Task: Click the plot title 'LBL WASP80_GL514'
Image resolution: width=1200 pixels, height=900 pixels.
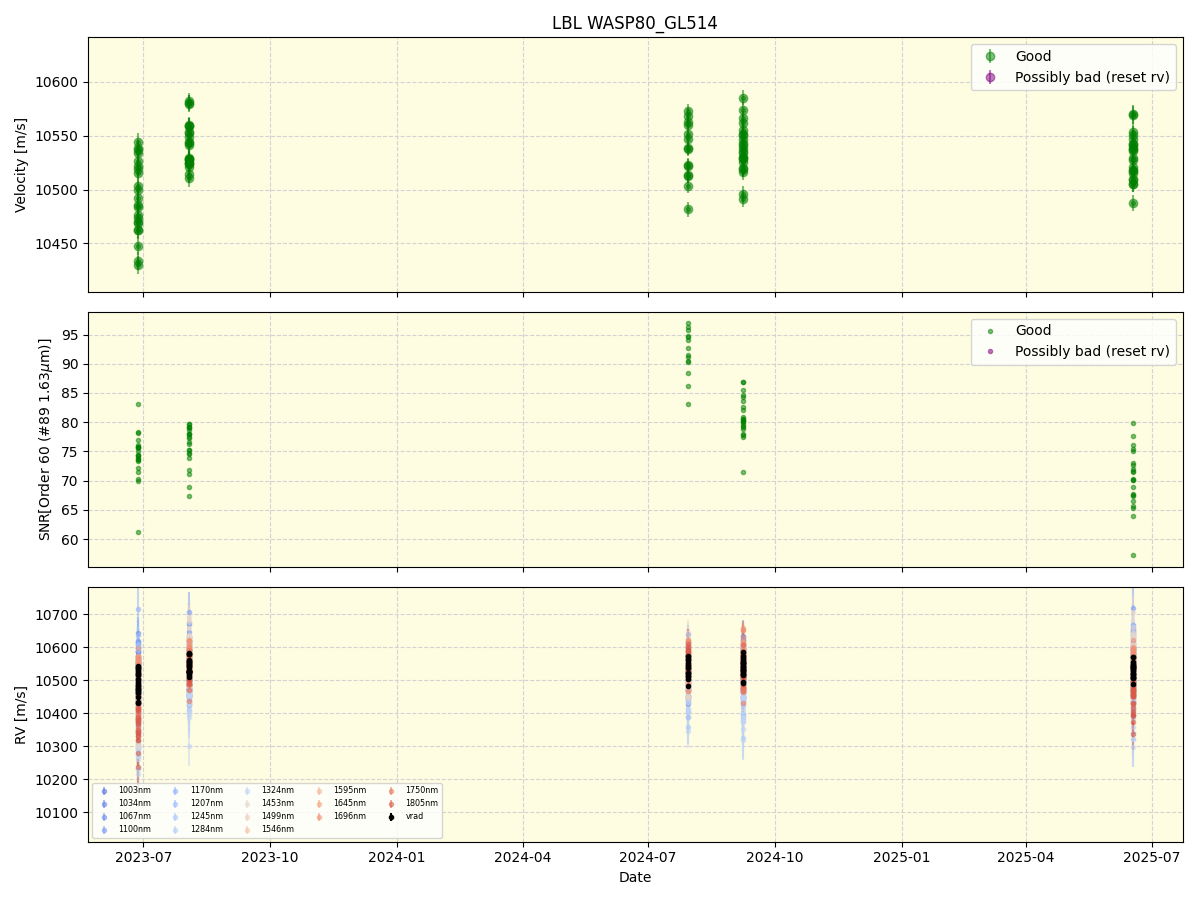Action: click(634, 23)
